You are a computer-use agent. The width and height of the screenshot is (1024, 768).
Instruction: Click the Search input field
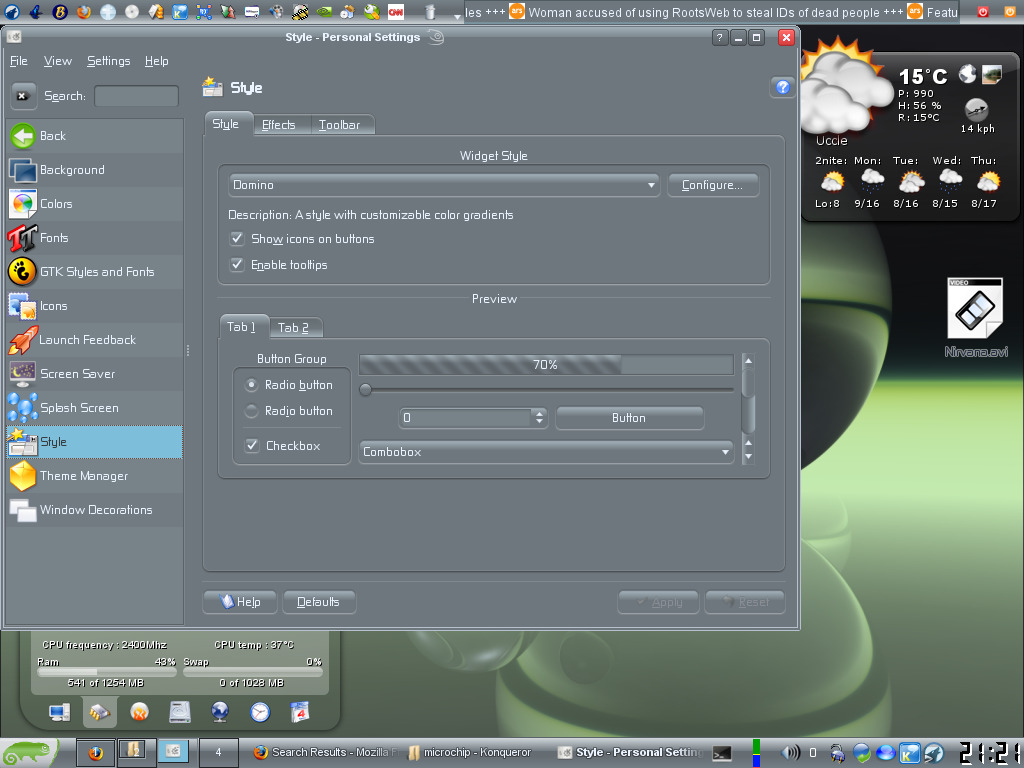(x=136, y=96)
